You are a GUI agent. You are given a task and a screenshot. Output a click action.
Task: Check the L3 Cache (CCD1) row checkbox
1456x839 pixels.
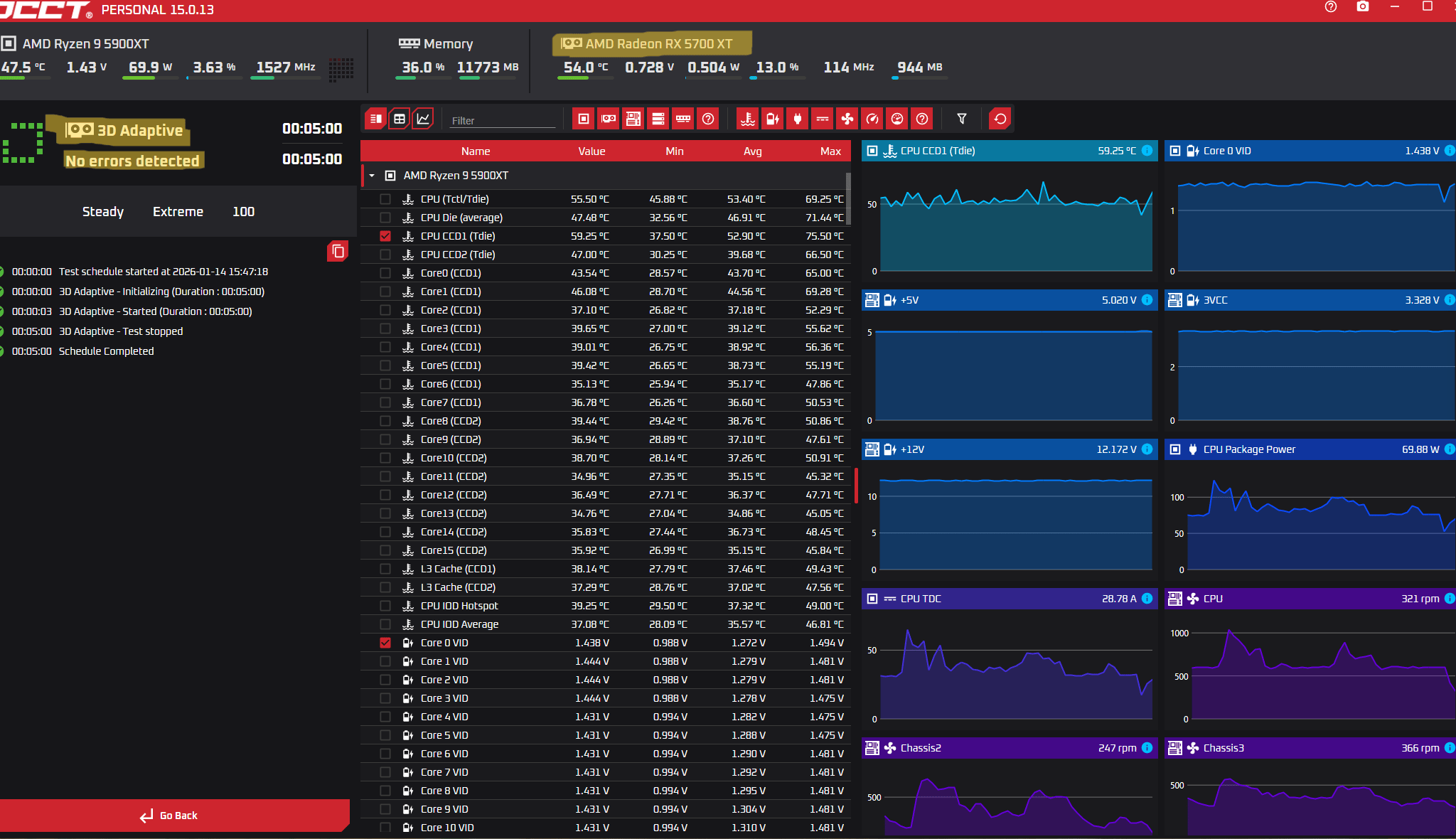coord(385,569)
